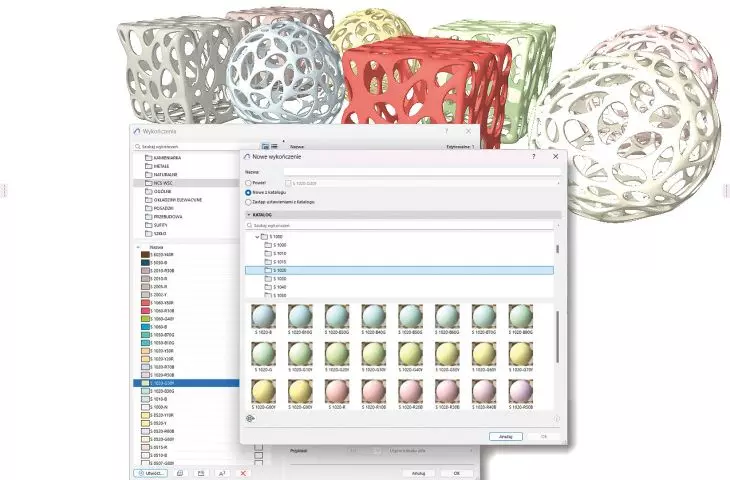730x480 pixels.
Task: Click the catalog search field
Action: [399, 225]
